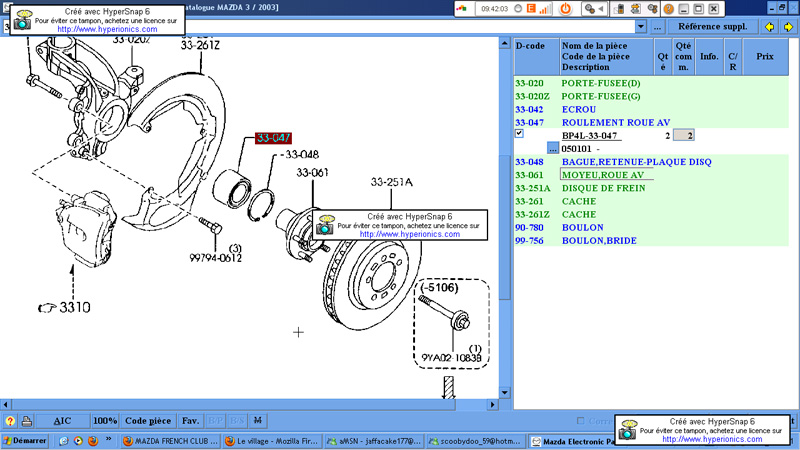Launch Windows Media Player from quick launch
This screenshot has width=800, height=450.
(78, 441)
